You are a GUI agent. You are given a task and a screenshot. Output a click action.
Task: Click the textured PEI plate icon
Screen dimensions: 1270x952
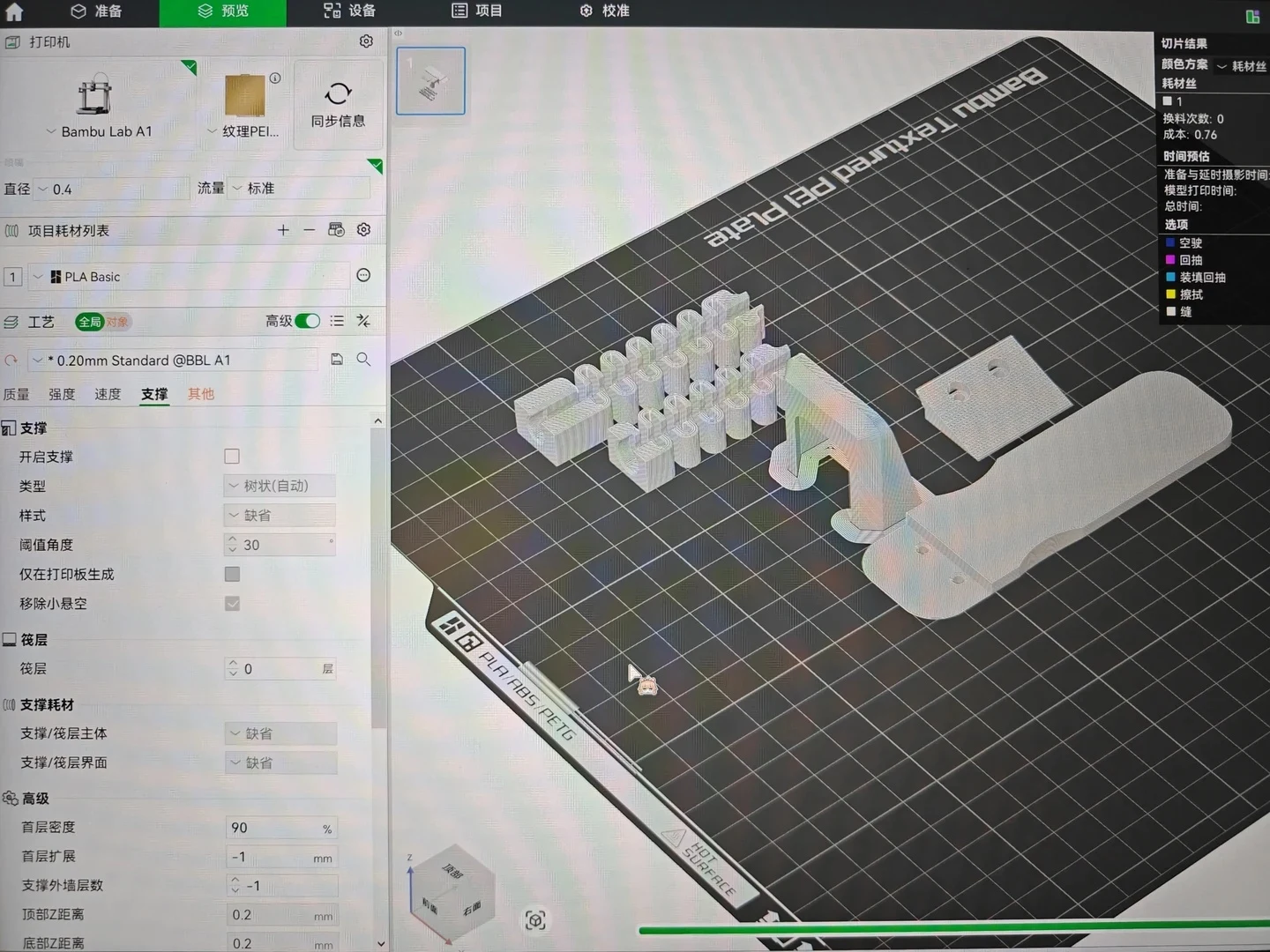245,95
